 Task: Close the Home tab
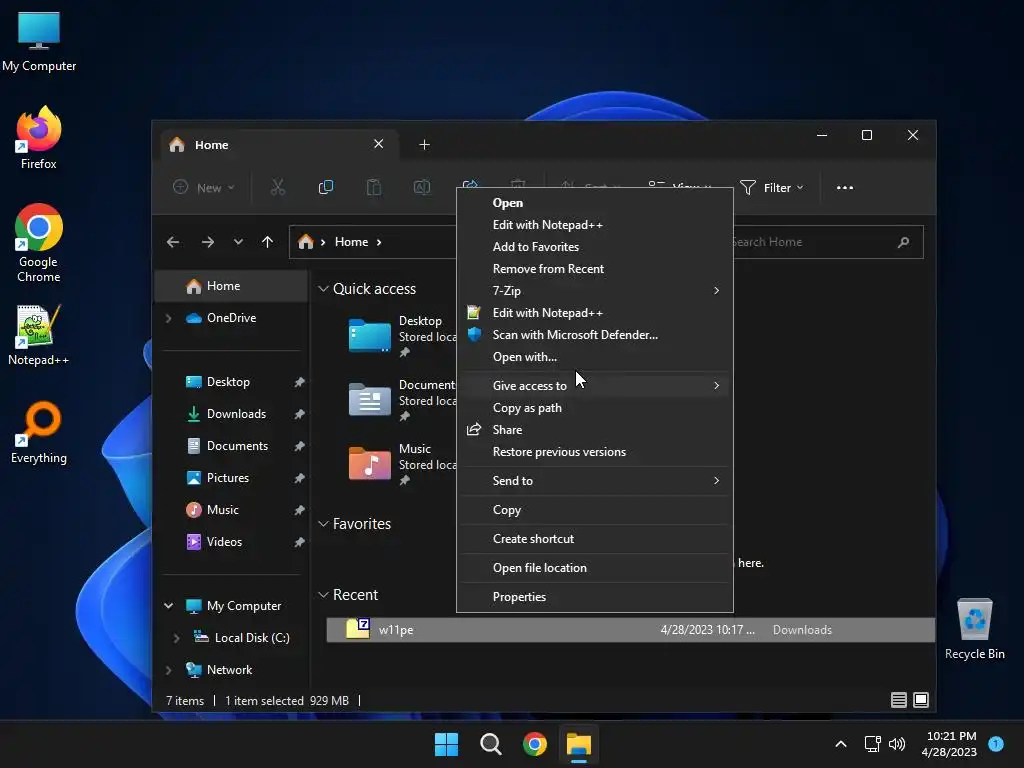[378, 144]
